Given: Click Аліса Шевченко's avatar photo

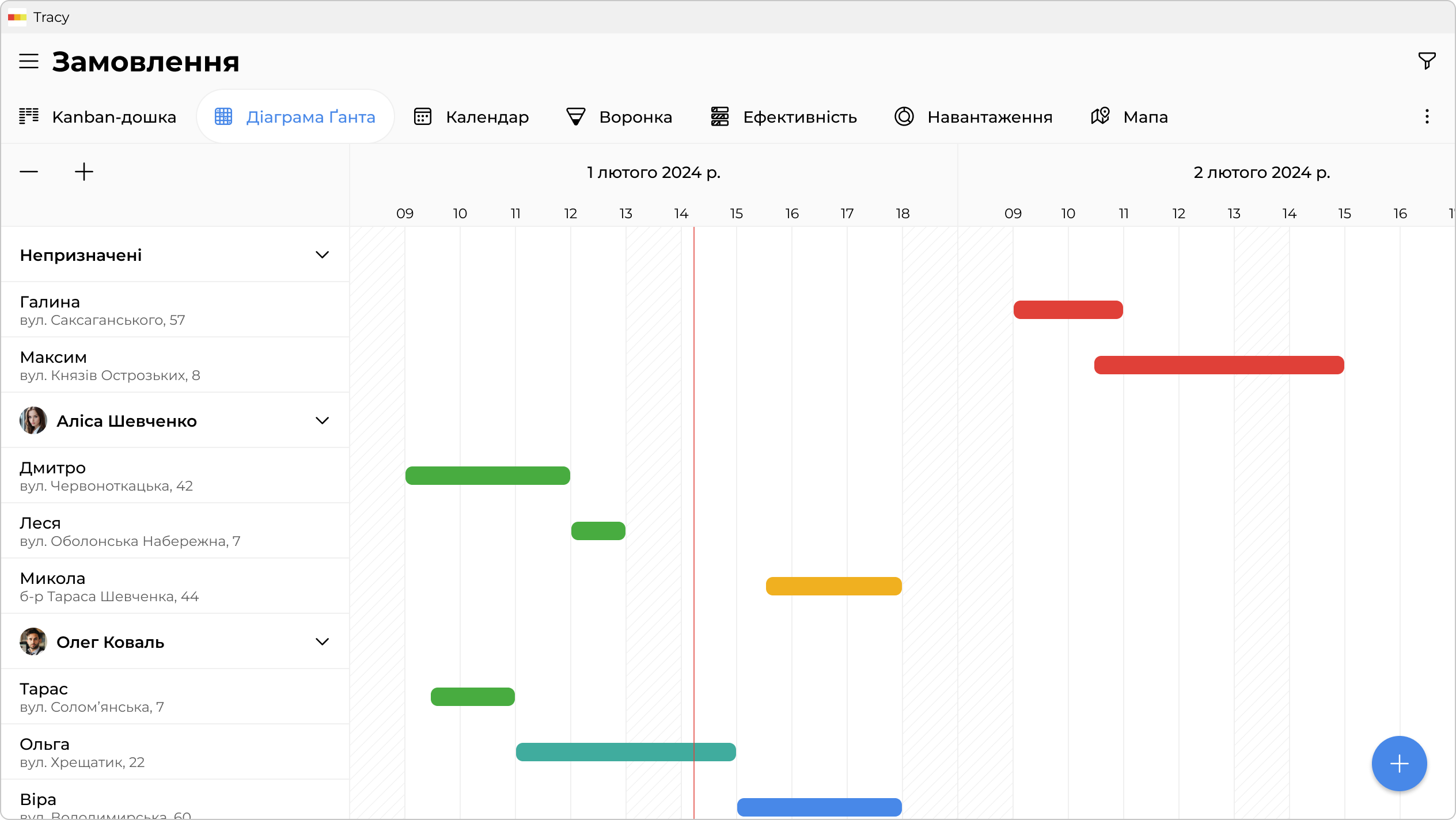Looking at the screenshot, I should (33, 420).
